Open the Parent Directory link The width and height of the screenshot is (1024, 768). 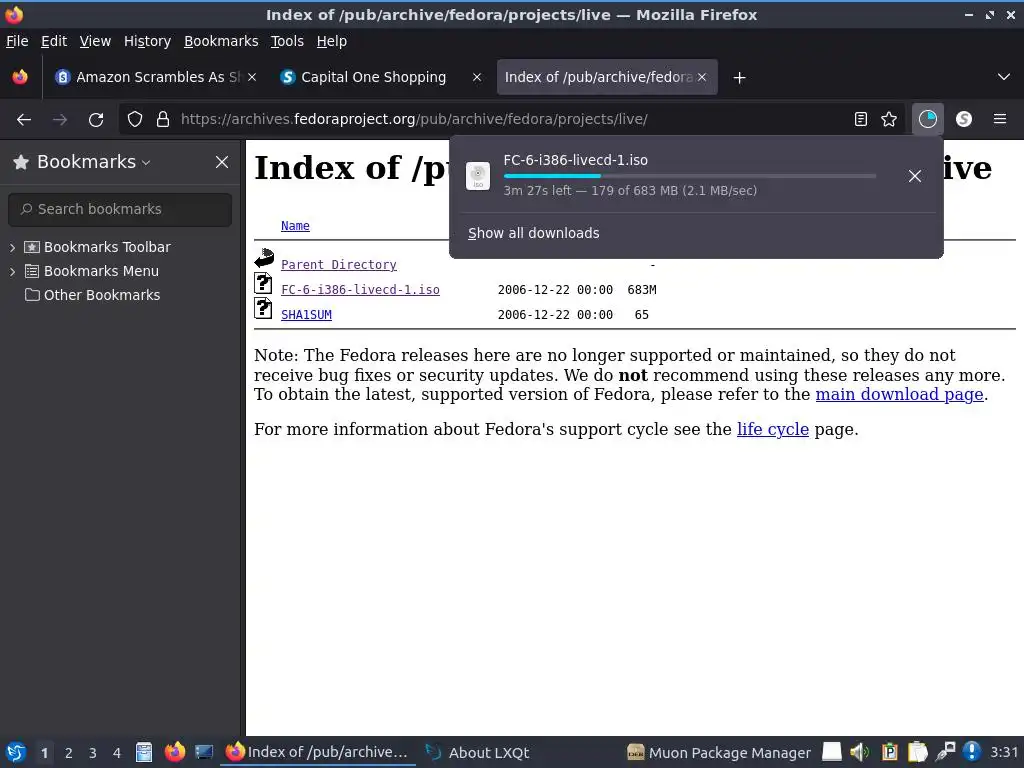point(338,264)
